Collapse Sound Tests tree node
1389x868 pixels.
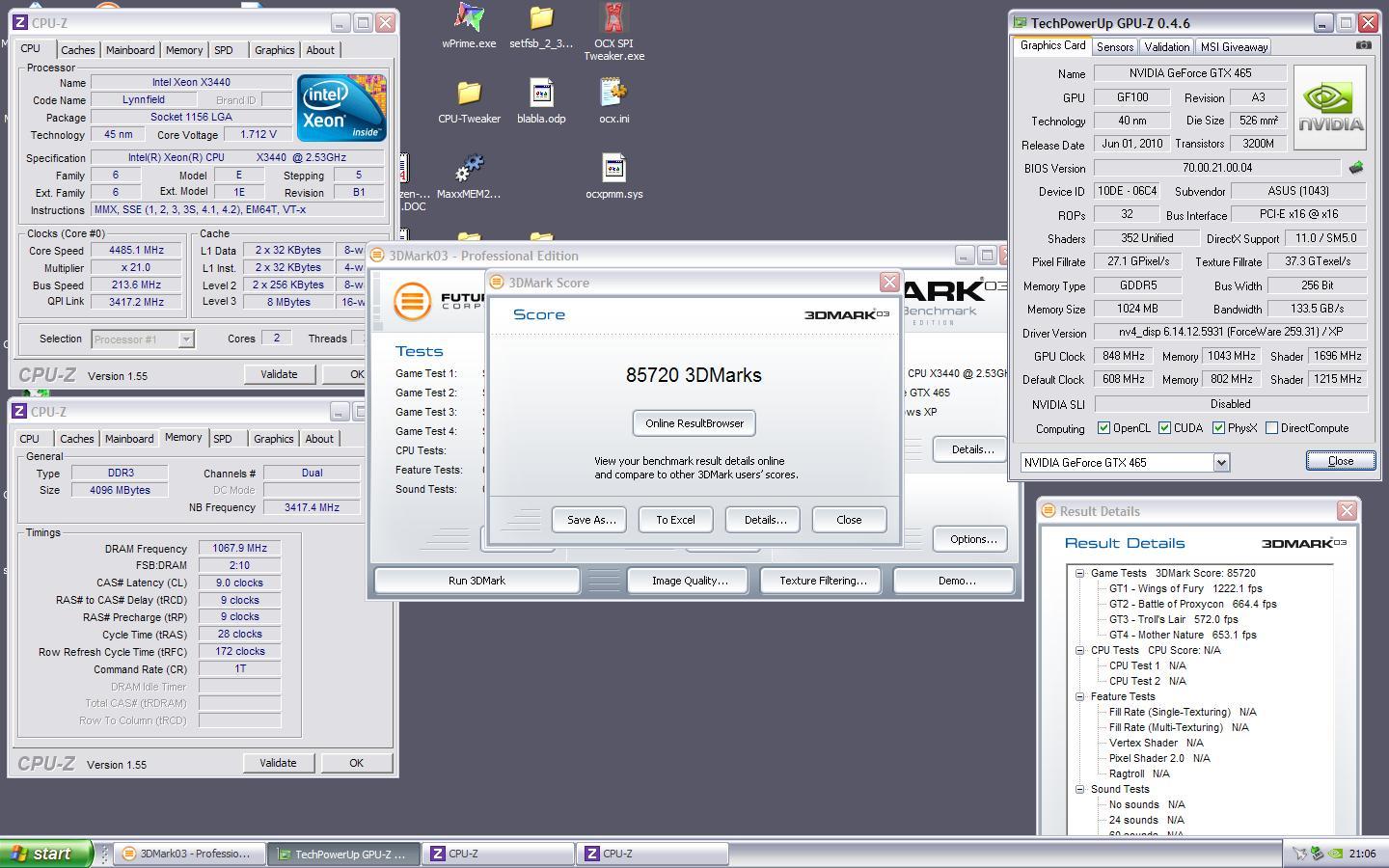click(1080, 789)
